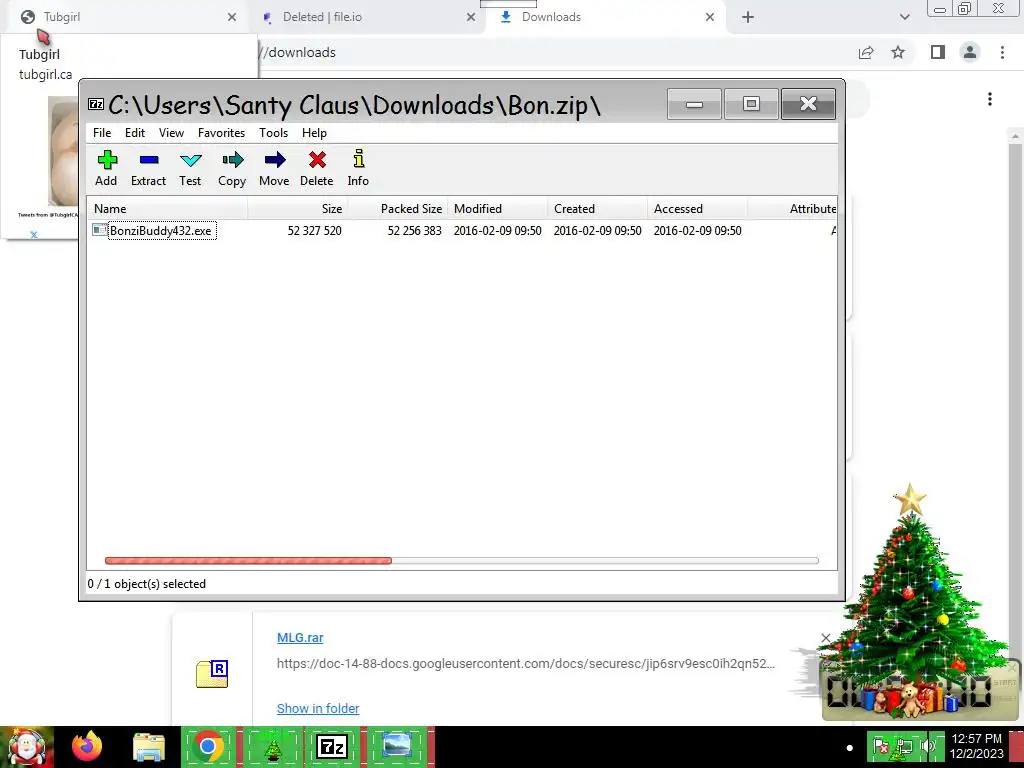This screenshot has width=1024, height=768.
Task: Close the Downloads tab
Action: tap(710, 17)
